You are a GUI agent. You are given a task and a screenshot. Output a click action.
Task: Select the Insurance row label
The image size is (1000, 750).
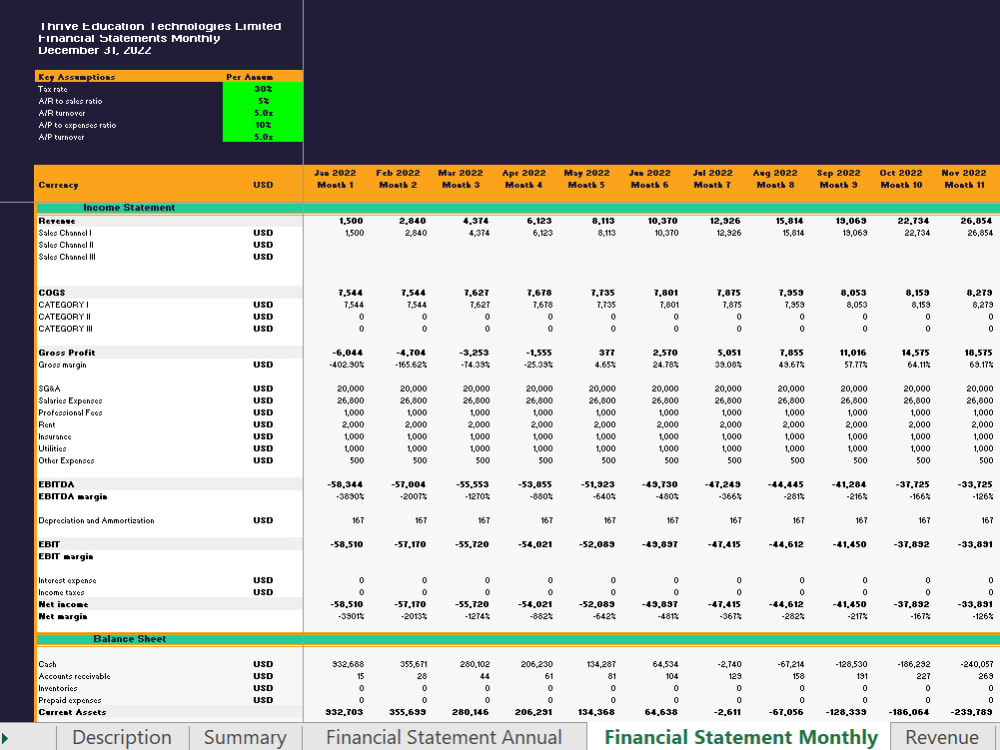[55, 437]
